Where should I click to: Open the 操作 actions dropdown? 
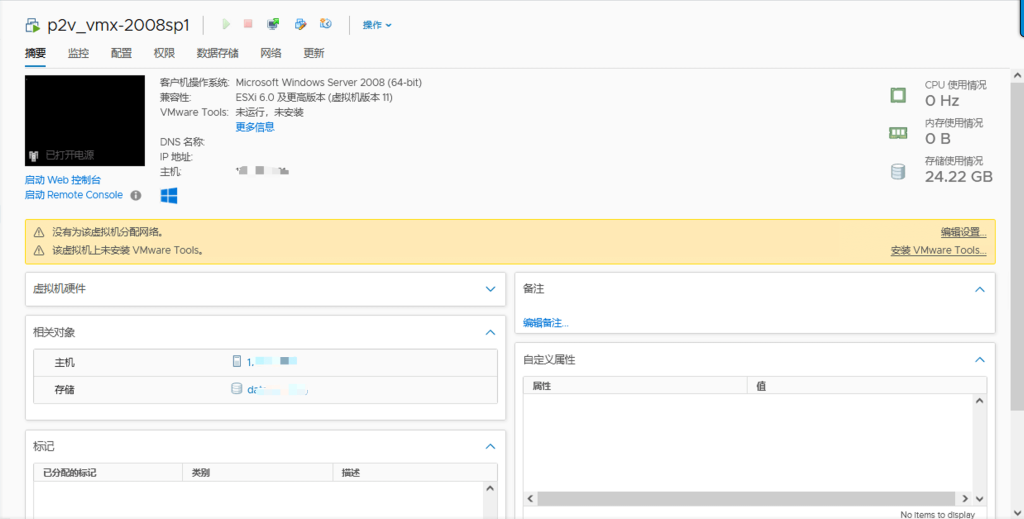tap(377, 25)
